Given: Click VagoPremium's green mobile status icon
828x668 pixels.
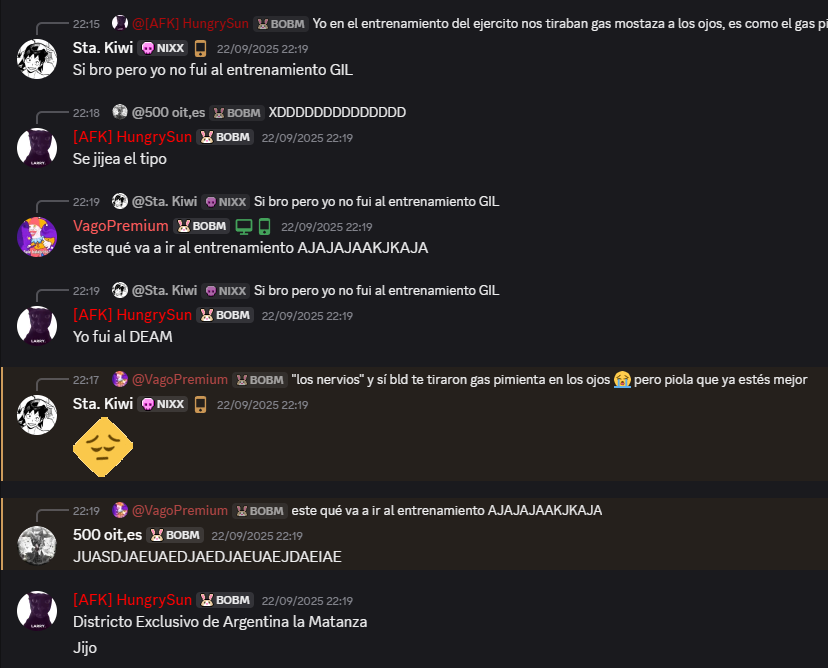Looking at the screenshot, I should click(265, 227).
